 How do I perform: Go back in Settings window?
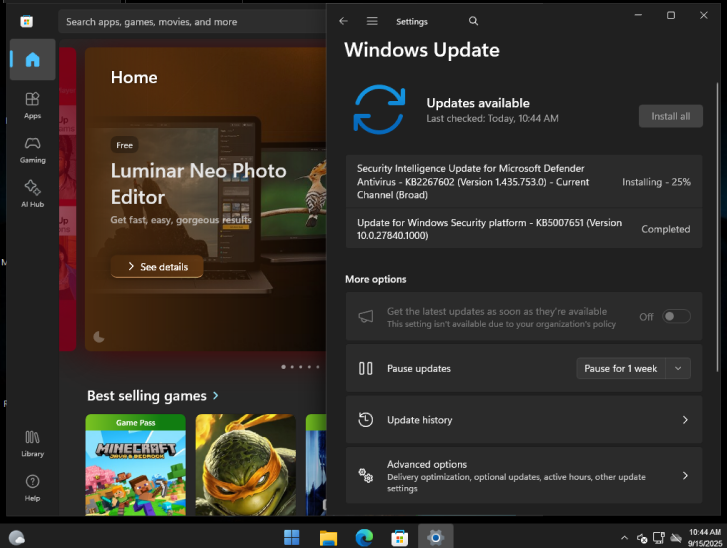point(343,21)
